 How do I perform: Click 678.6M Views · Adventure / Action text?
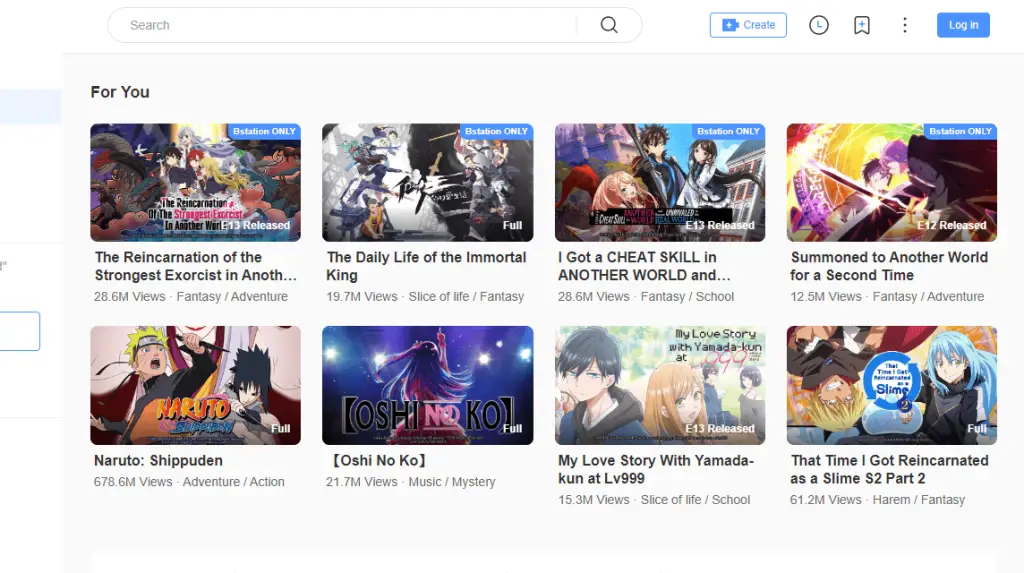(x=189, y=482)
